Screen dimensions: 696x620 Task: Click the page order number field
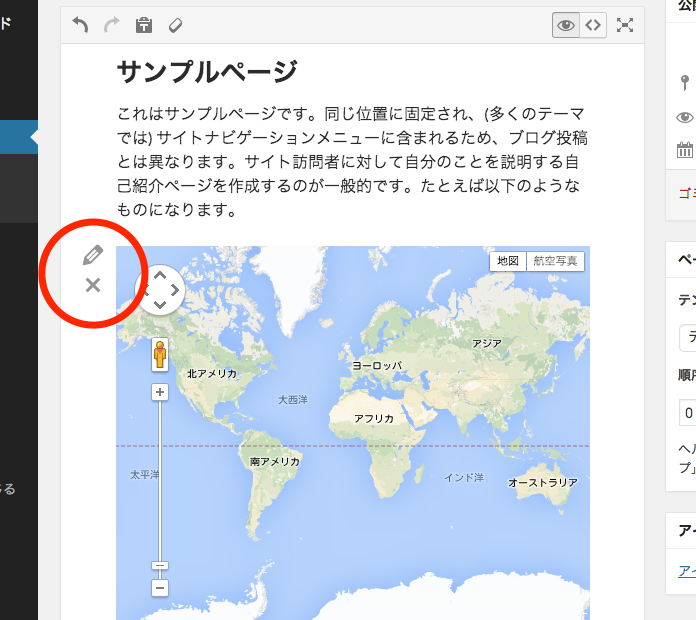[688, 412]
